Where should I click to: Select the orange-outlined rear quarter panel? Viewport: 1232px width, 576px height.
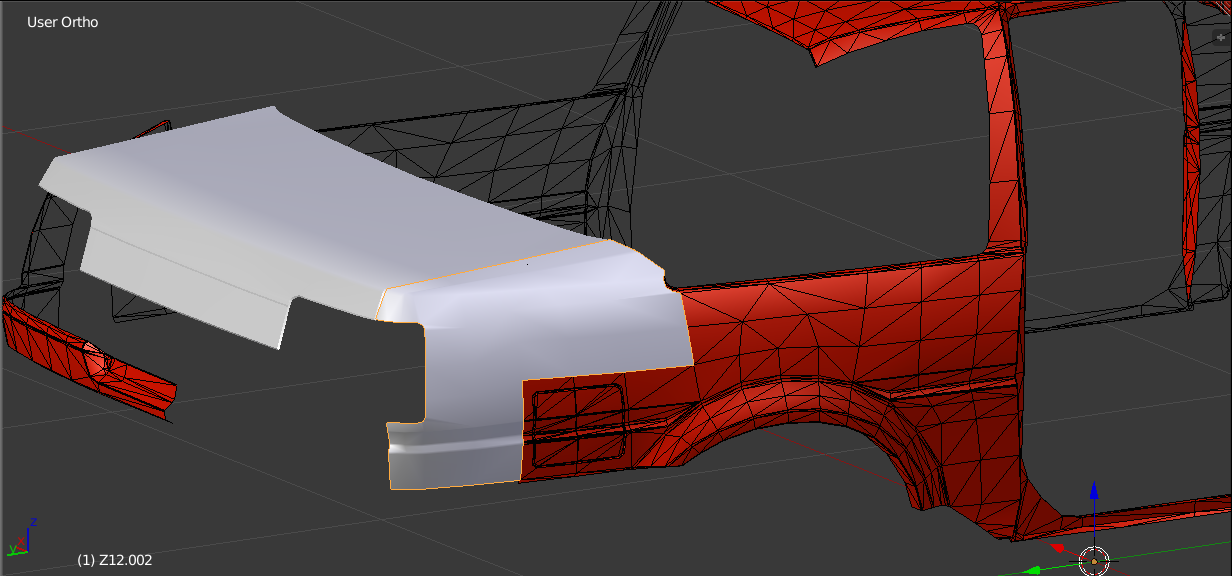[x=540, y=330]
